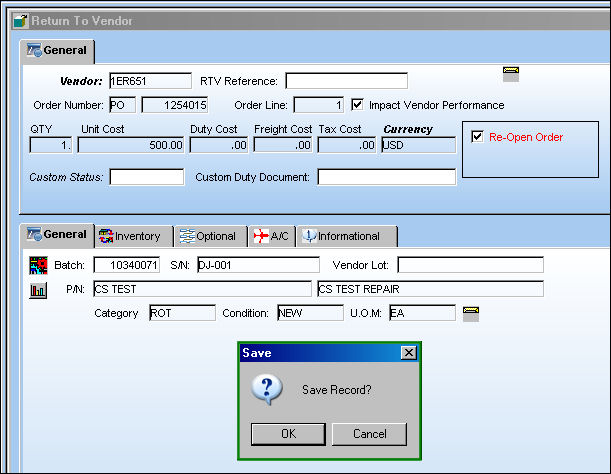The image size is (611, 474).
Task: Click the RTV Reference input field
Action: [x=346, y=81]
